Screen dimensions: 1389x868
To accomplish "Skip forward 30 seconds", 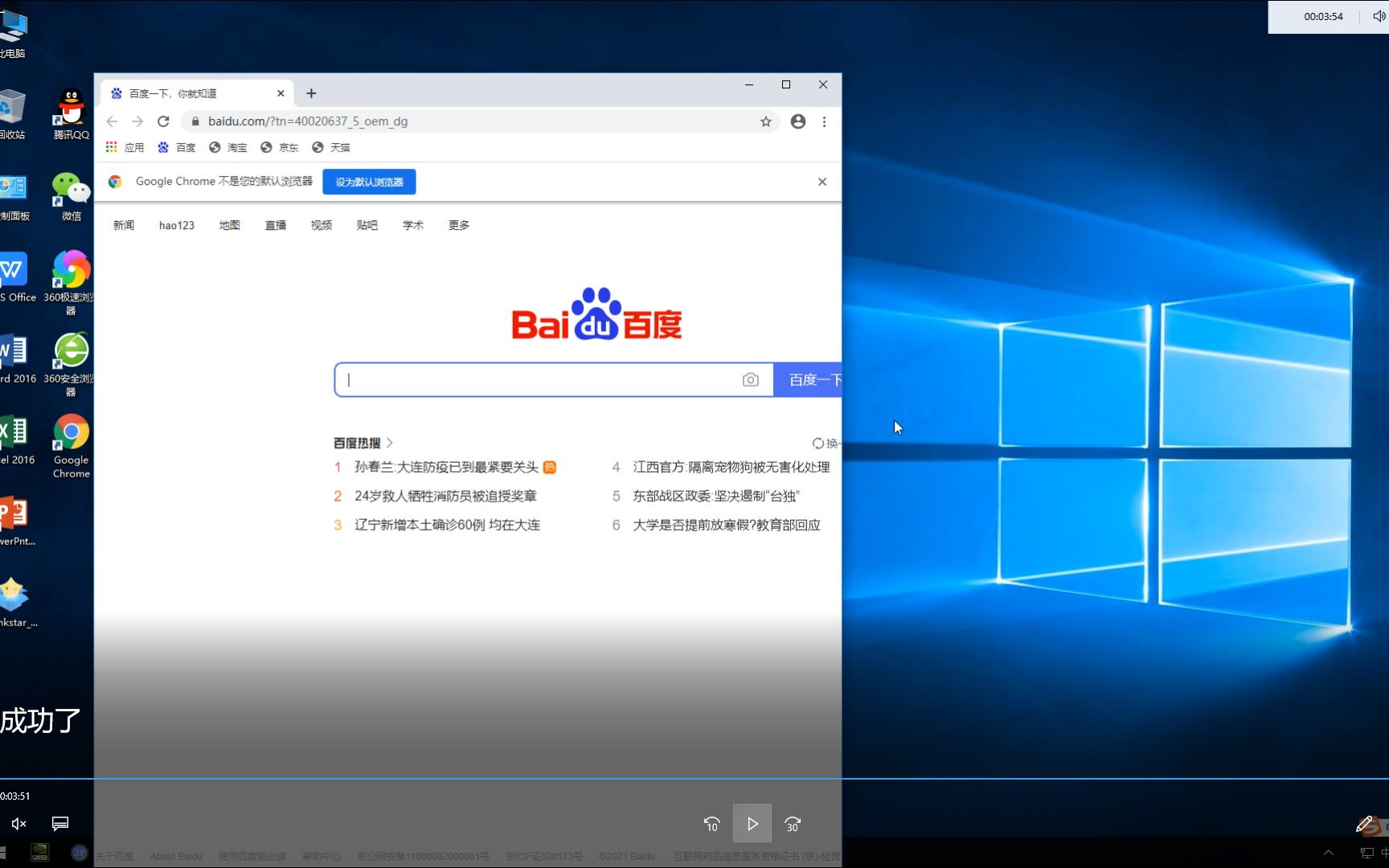I will 793,824.
